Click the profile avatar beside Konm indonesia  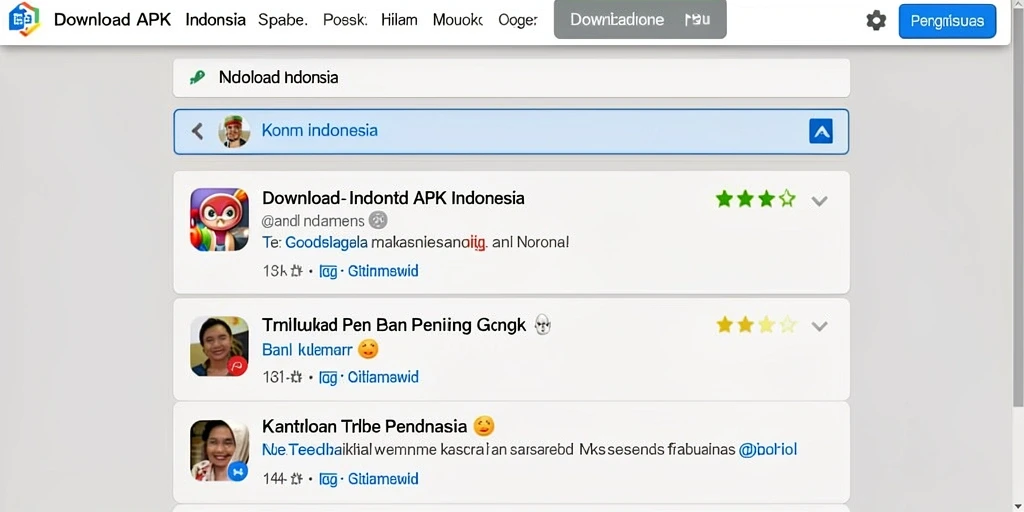234,131
